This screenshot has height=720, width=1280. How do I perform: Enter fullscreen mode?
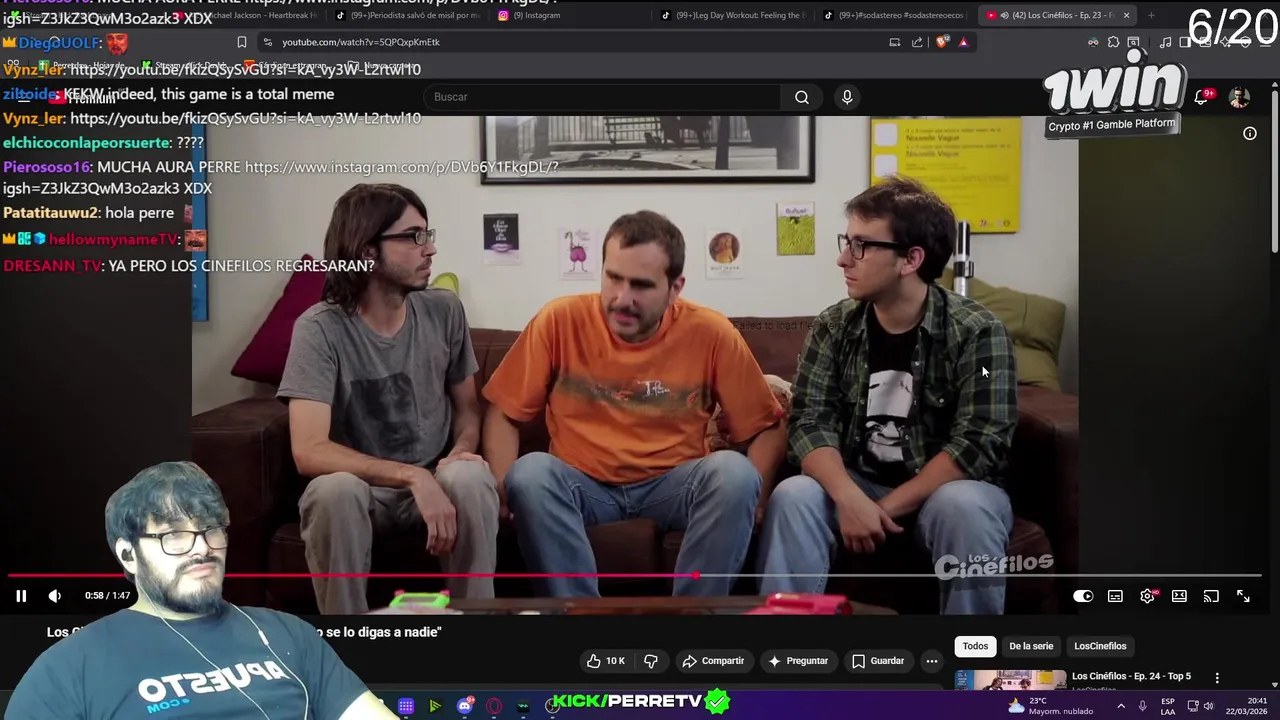pyautogui.click(x=1243, y=596)
